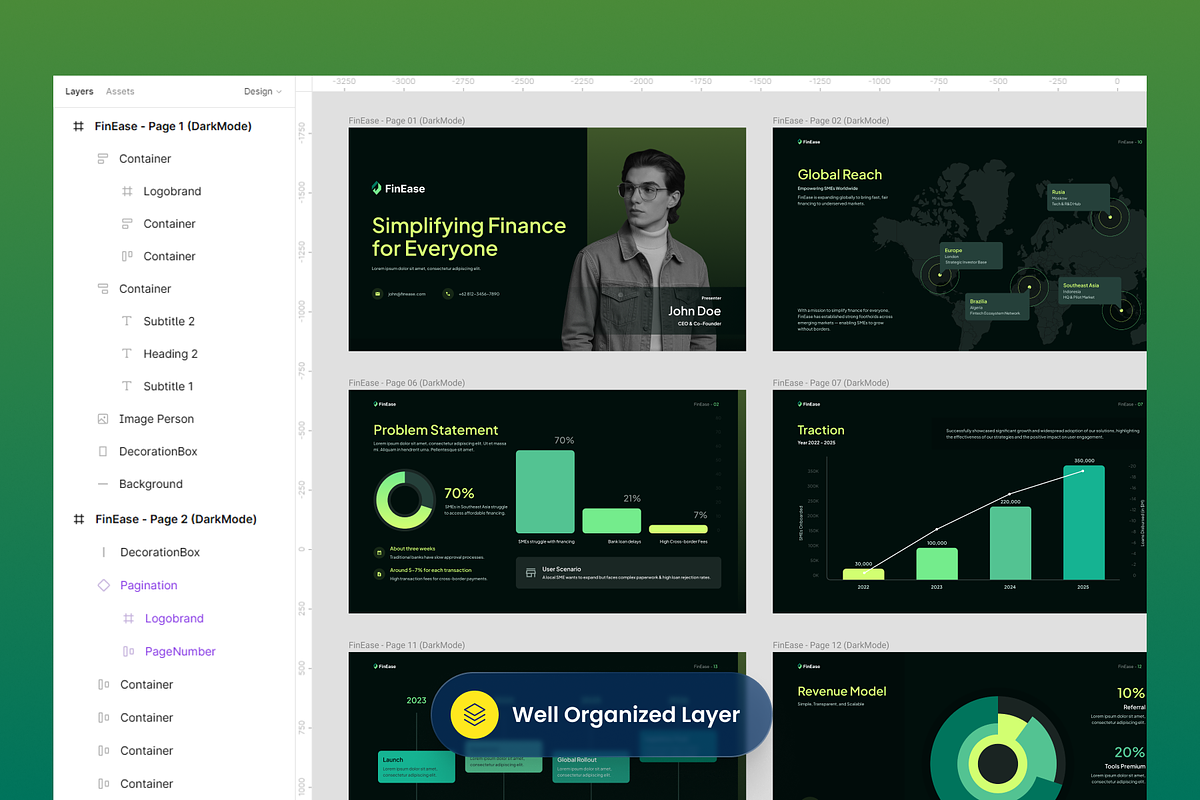The width and height of the screenshot is (1200, 800).
Task: Click the icon beside Around 5-7% for each transaction
Action: tap(379, 574)
